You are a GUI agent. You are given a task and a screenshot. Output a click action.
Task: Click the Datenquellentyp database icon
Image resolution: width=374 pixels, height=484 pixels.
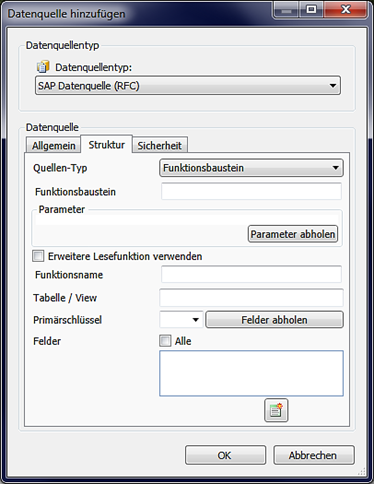coord(43,67)
